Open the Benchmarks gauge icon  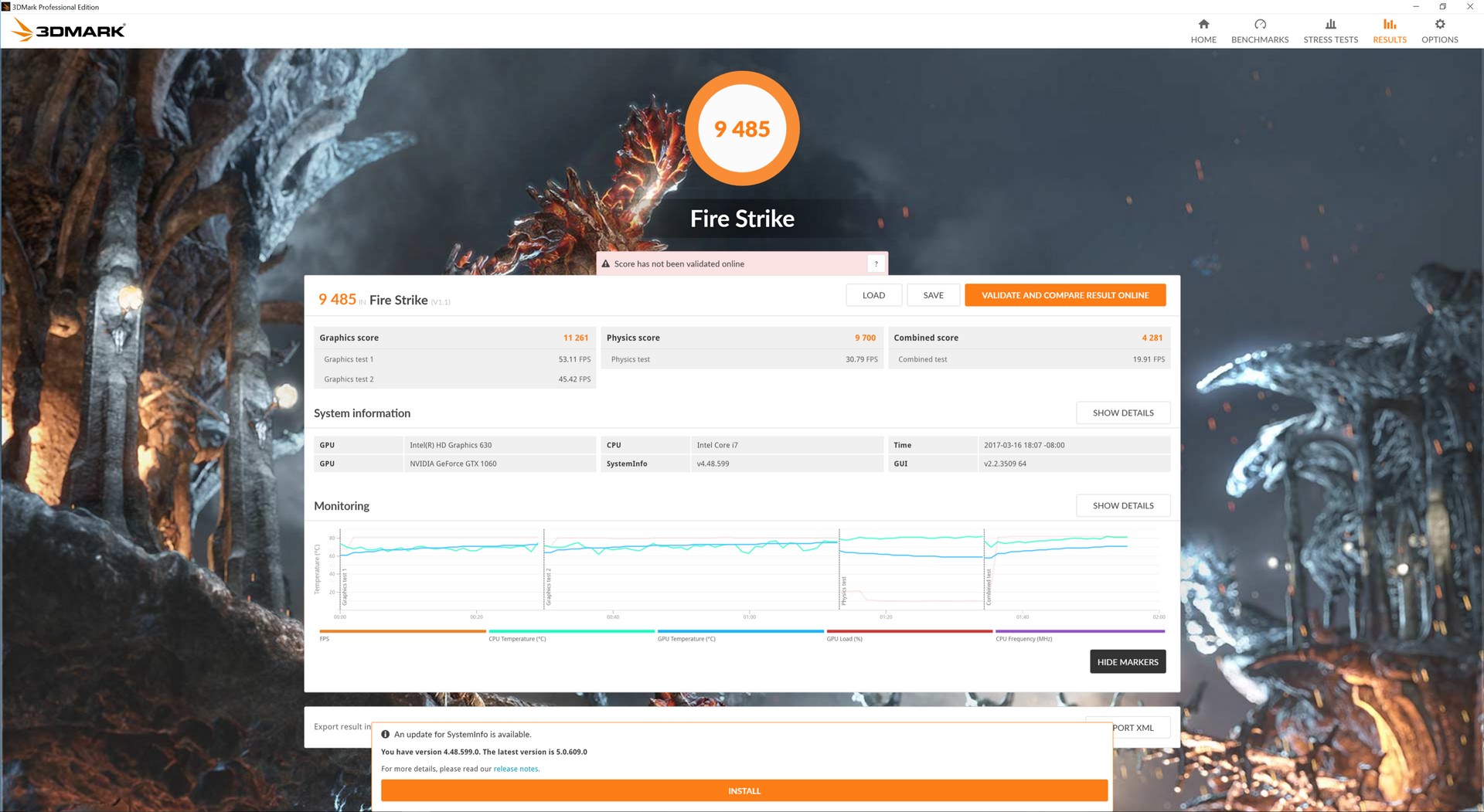point(1260,24)
